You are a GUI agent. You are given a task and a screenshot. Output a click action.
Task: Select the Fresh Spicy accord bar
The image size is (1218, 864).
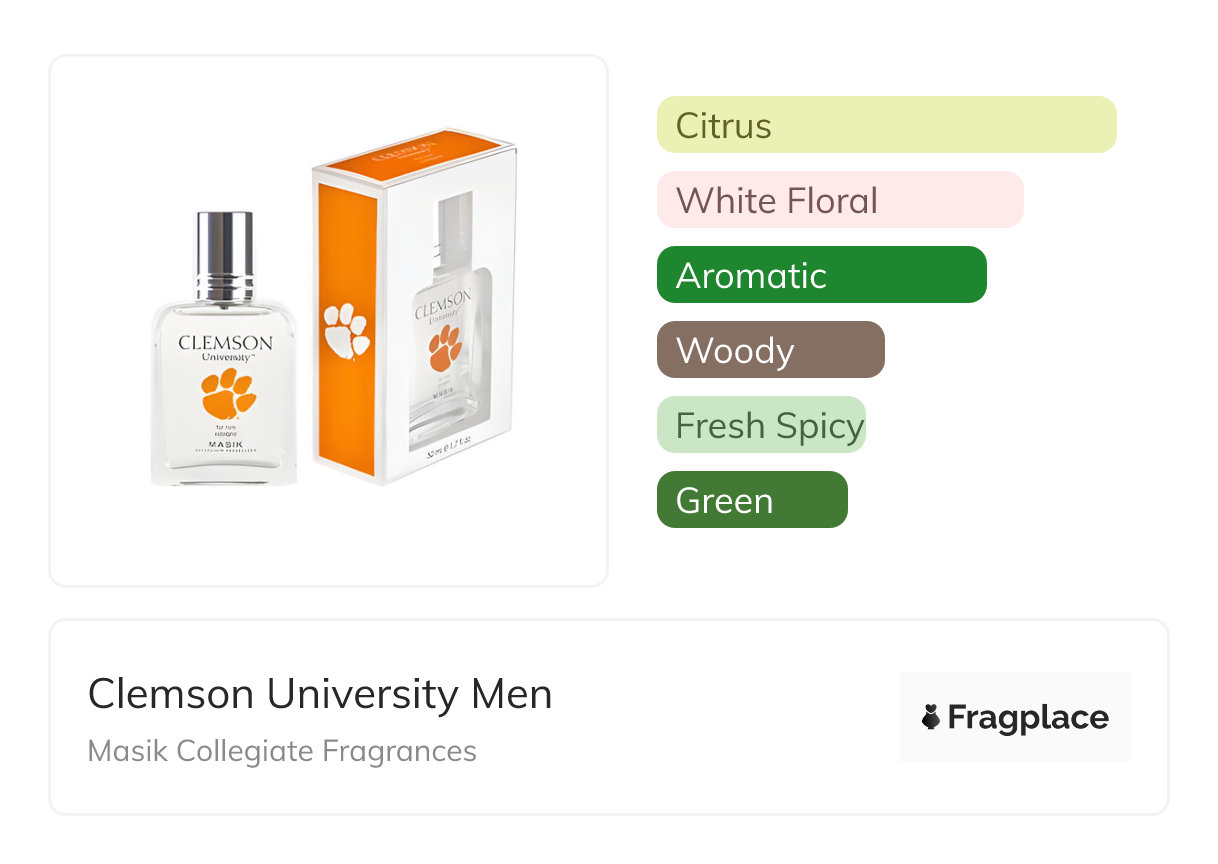pyautogui.click(x=761, y=425)
